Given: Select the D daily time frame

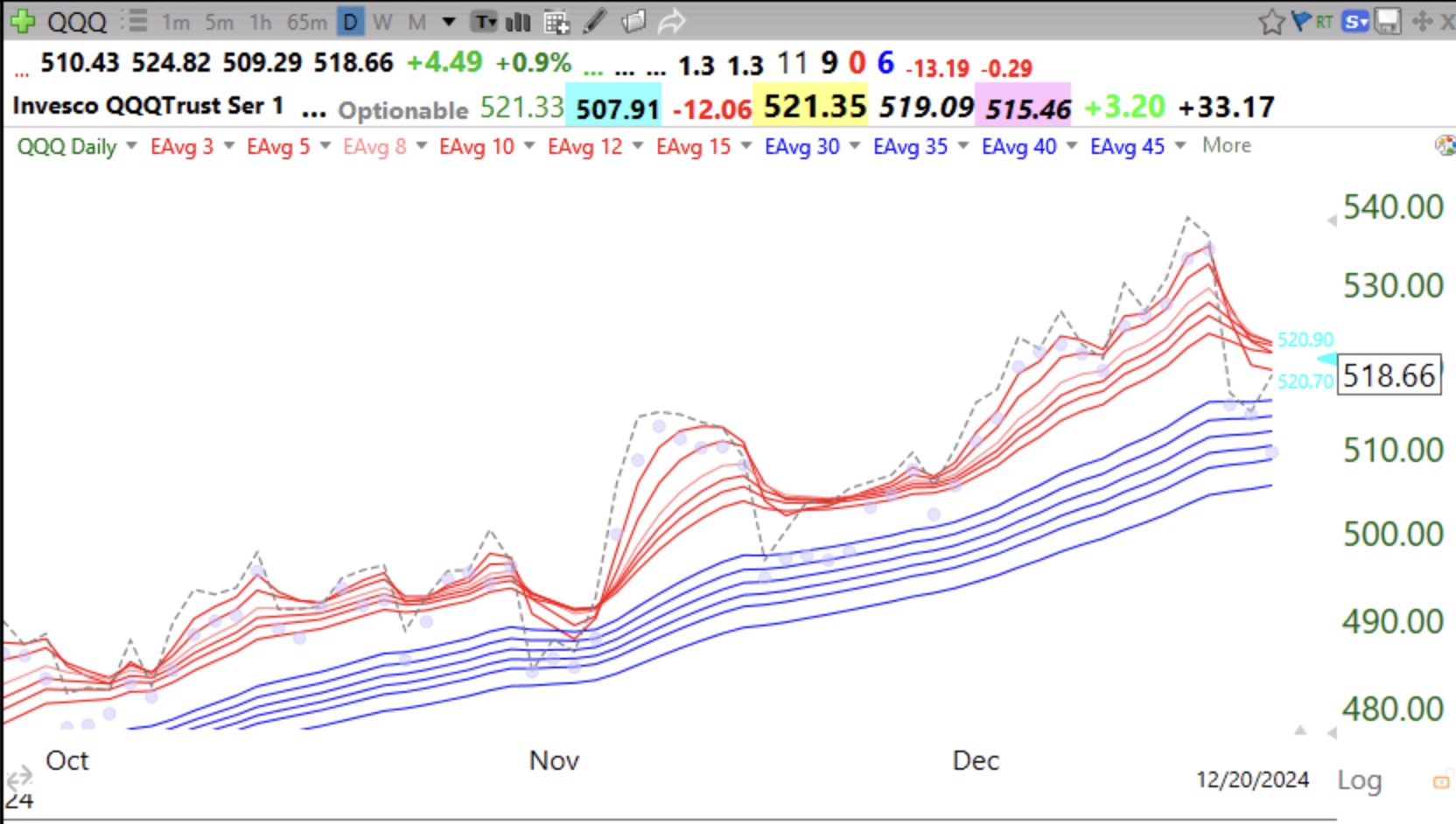Looking at the screenshot, I should (351, 22).
